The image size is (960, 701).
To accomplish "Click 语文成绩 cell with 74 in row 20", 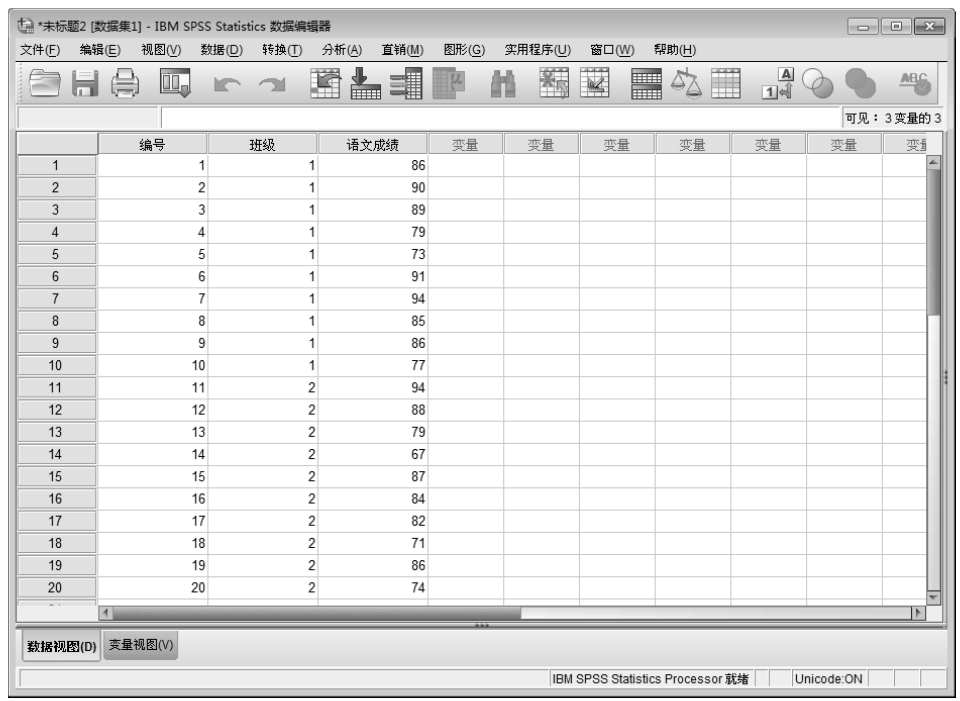I will click(x=373, y=588).
